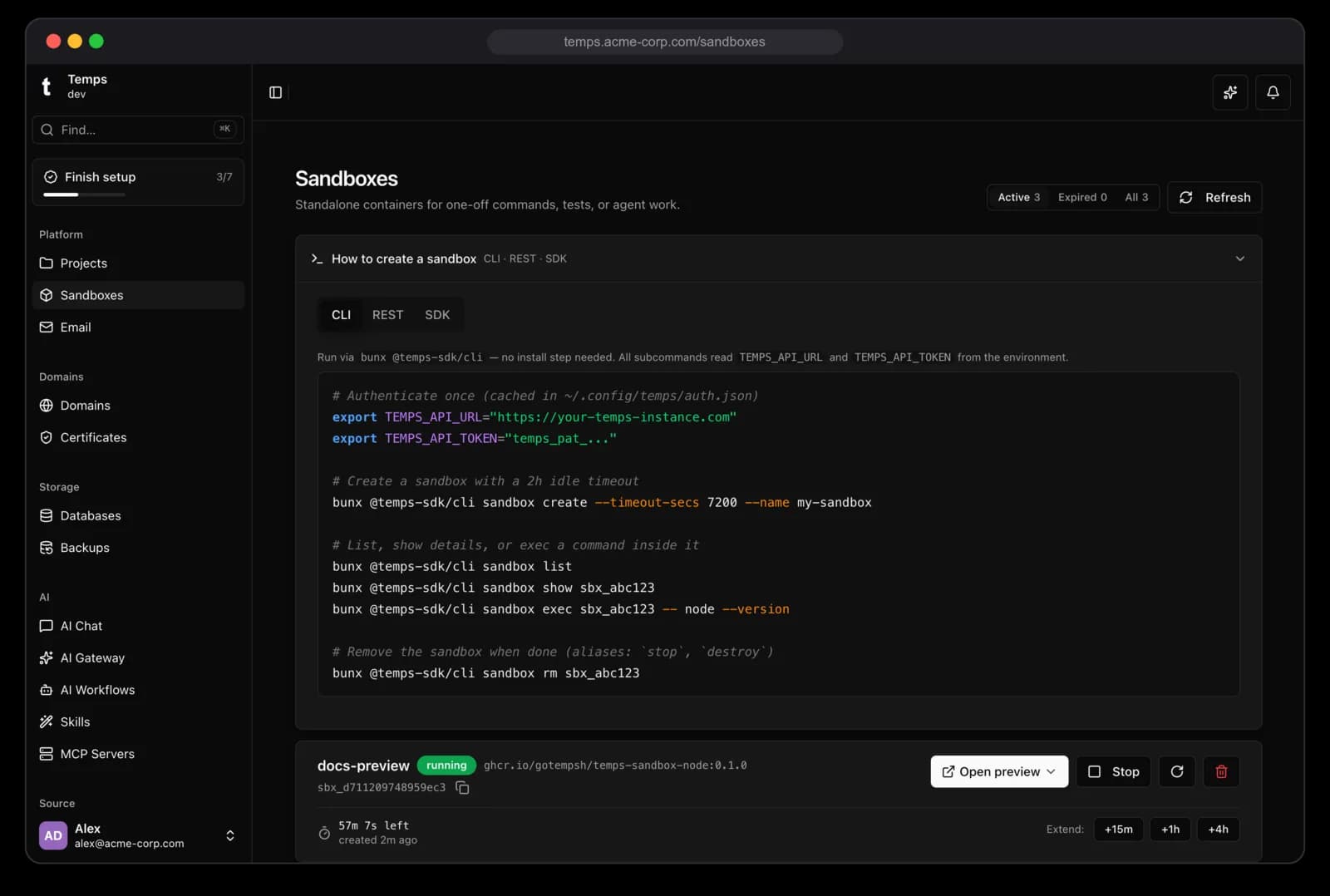Screen dimensions: 1330x896
Task: Click the docs-preview sandbox name
Action: click(363, 766)
